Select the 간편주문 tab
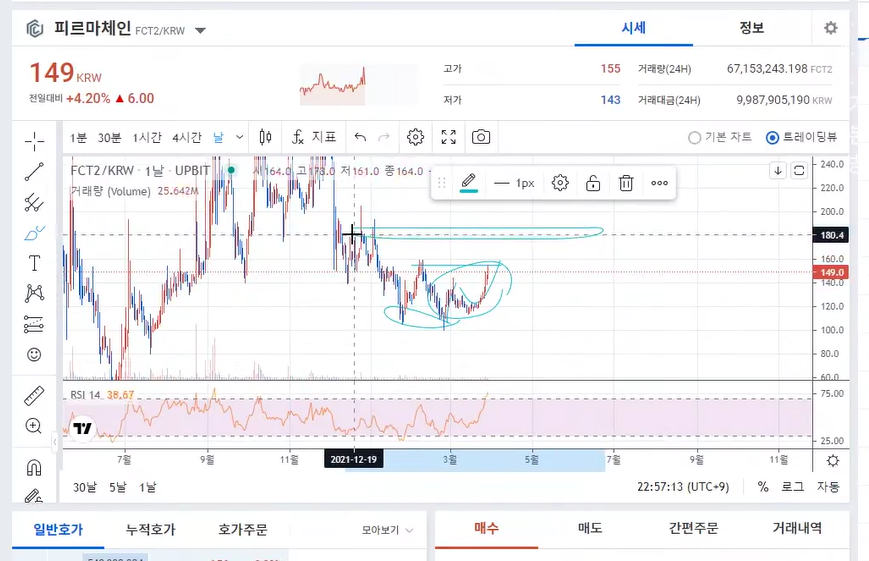 tap(693, 528)
